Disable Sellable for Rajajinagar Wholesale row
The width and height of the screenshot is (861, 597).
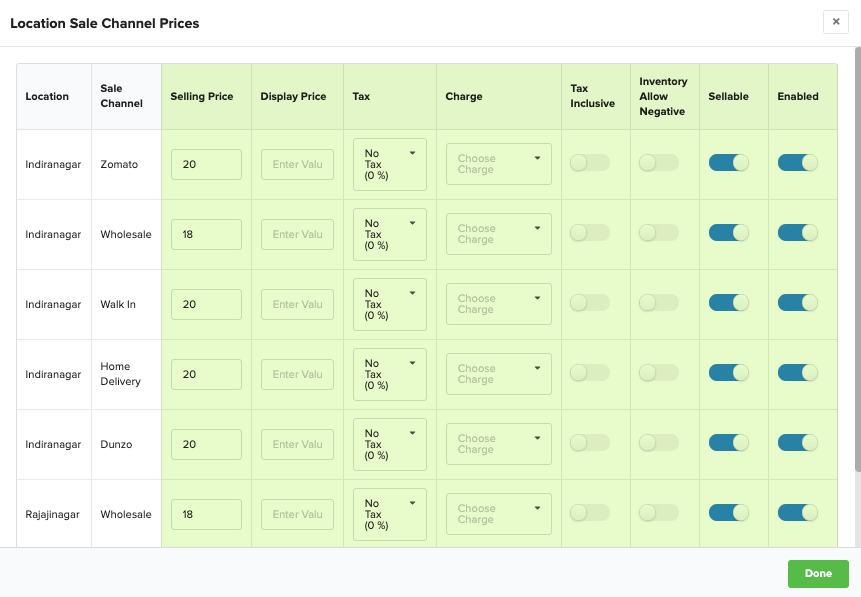(729, 513)
